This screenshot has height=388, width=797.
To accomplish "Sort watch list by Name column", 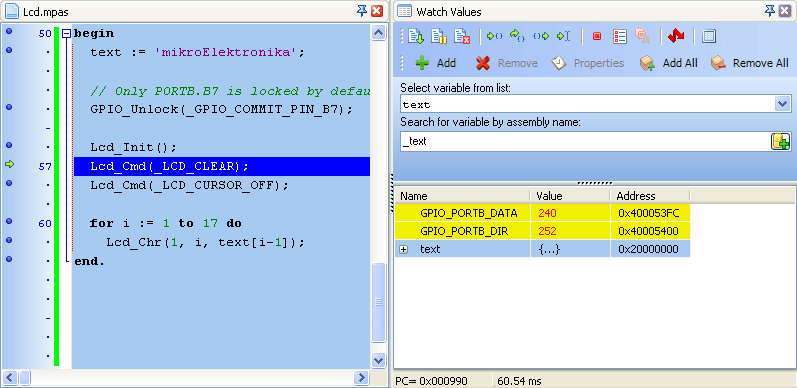I will [463, 196].
